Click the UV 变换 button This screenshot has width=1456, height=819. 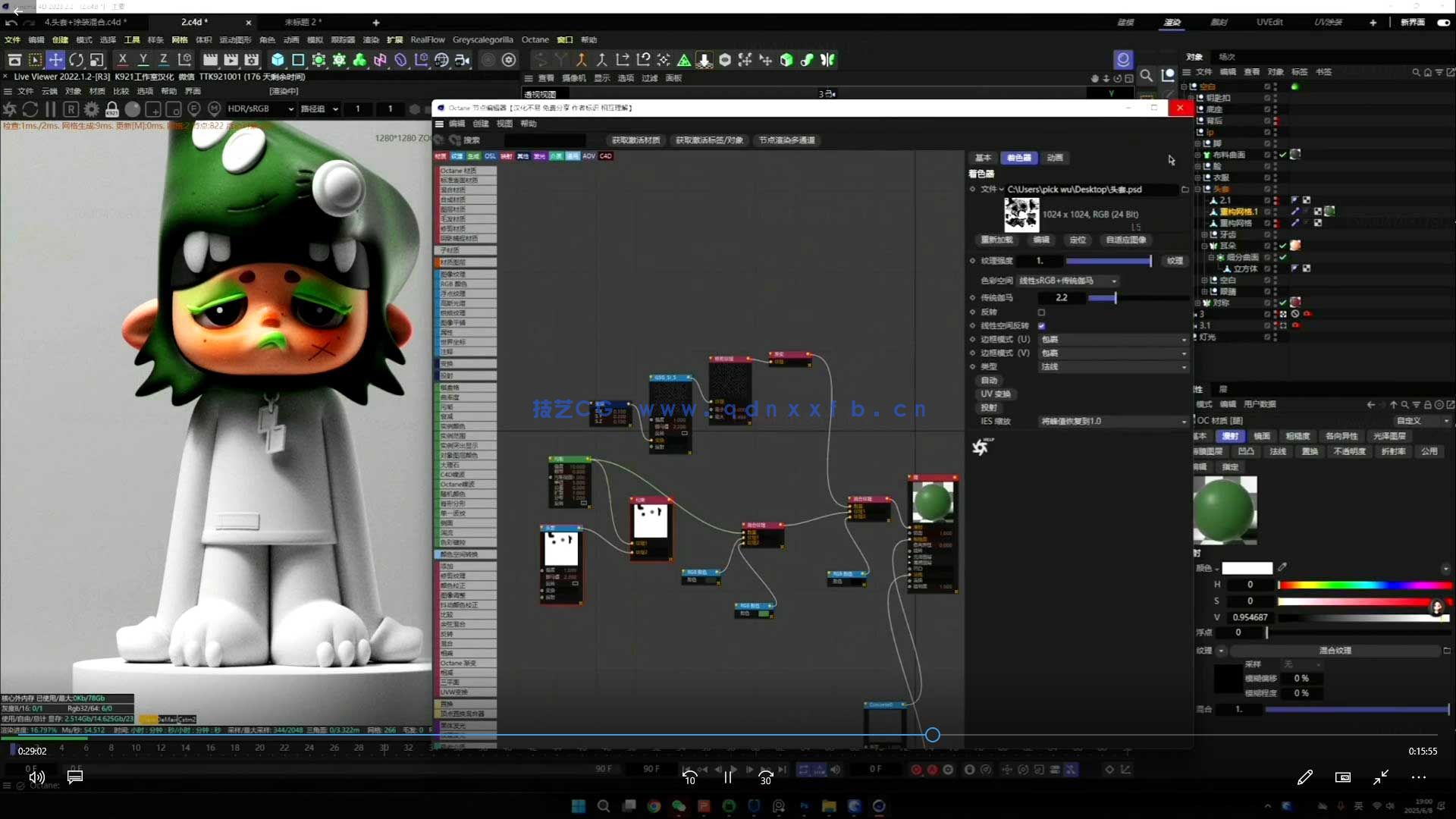[x=995, y=394]
